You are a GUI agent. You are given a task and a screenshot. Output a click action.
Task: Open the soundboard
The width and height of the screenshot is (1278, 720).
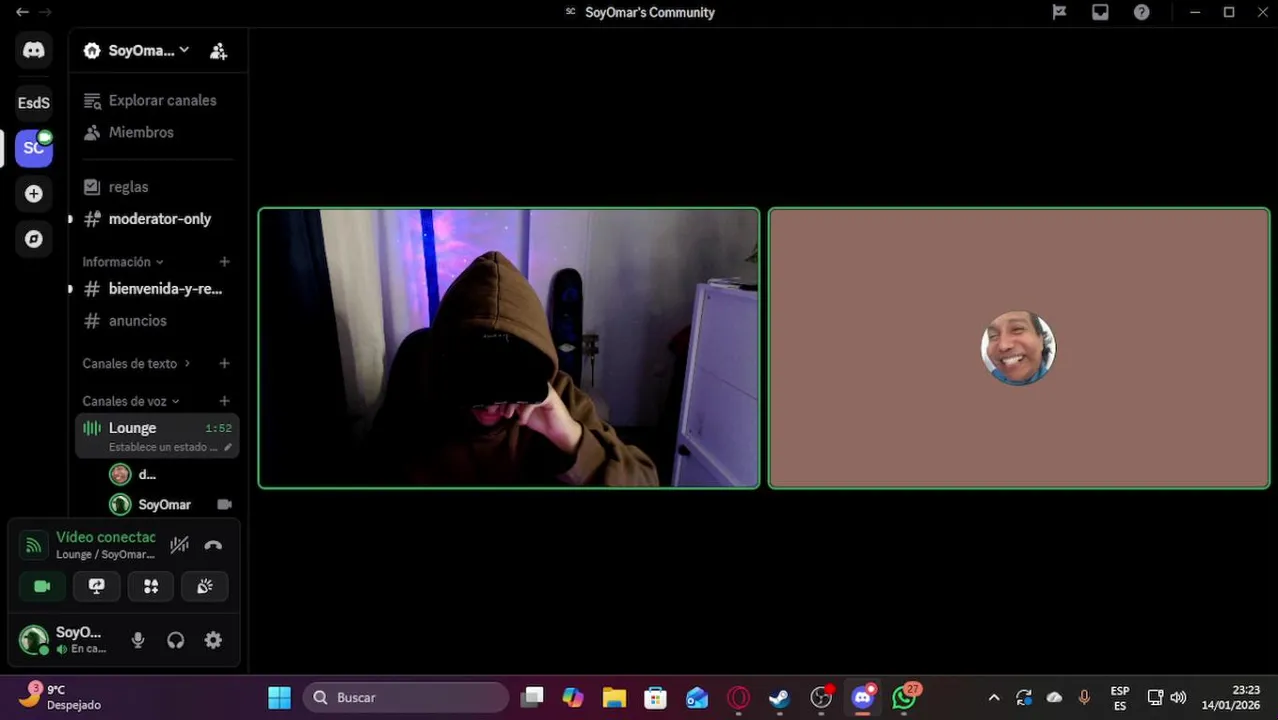click(x=205, y=587)
